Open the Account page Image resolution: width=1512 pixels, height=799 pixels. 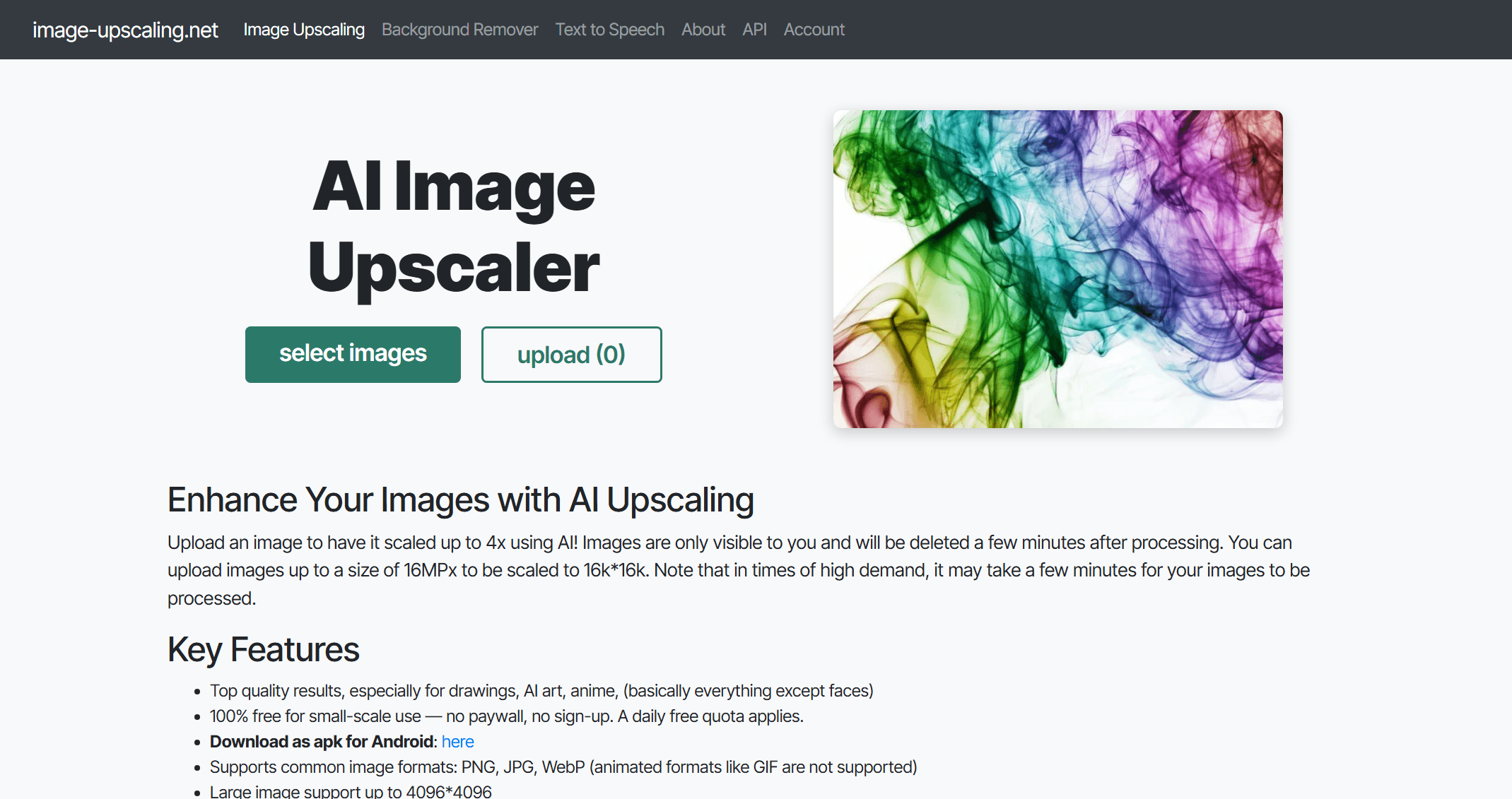coord(814,30)
